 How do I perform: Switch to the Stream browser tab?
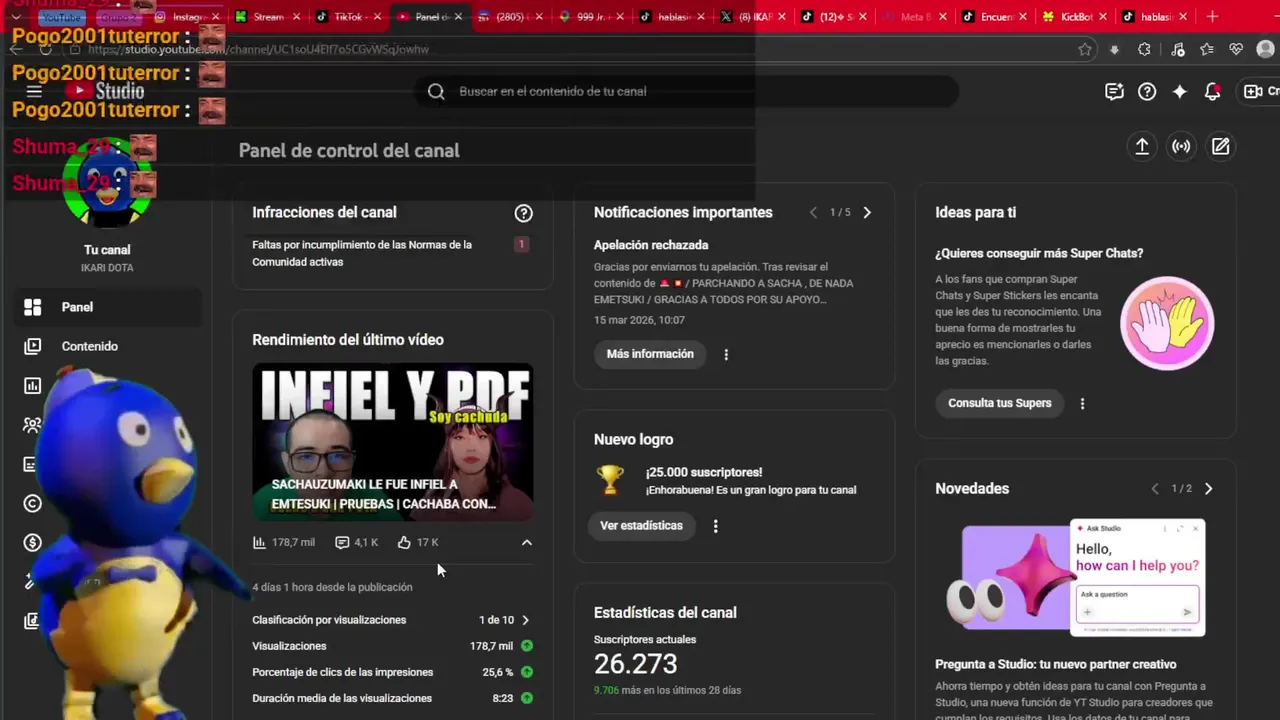tap(267, 17)
